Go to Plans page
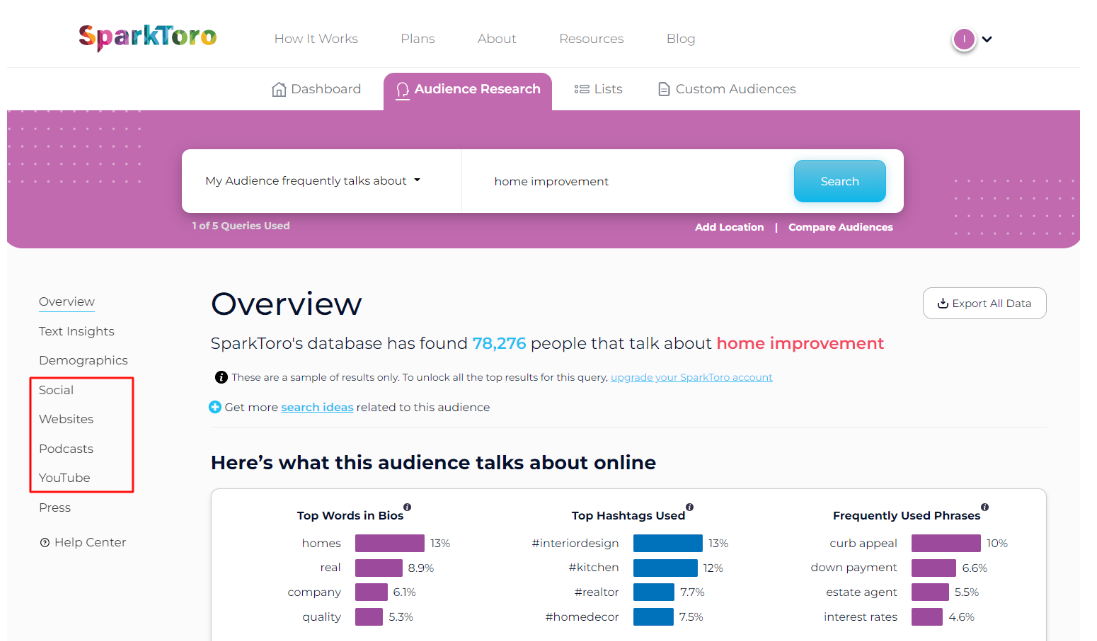The width and height of the screenshot is (1097, 641). pos(418,38)
